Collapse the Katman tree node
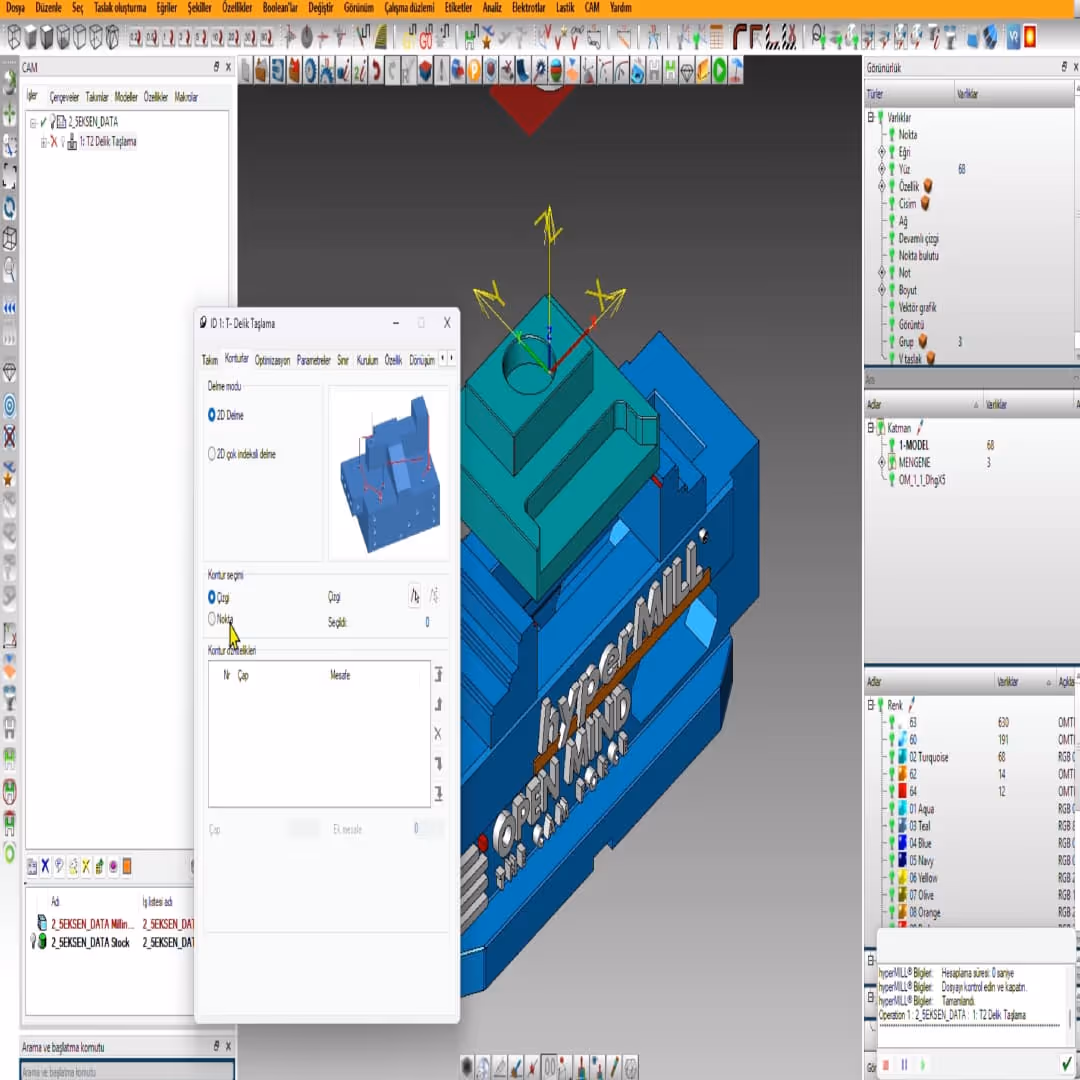This screenshot has height=1080, width=1080. coord(871,428)
